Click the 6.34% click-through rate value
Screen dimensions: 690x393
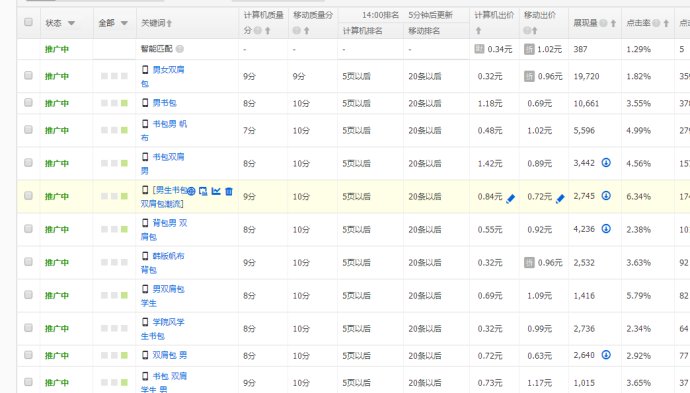point(639,196)
